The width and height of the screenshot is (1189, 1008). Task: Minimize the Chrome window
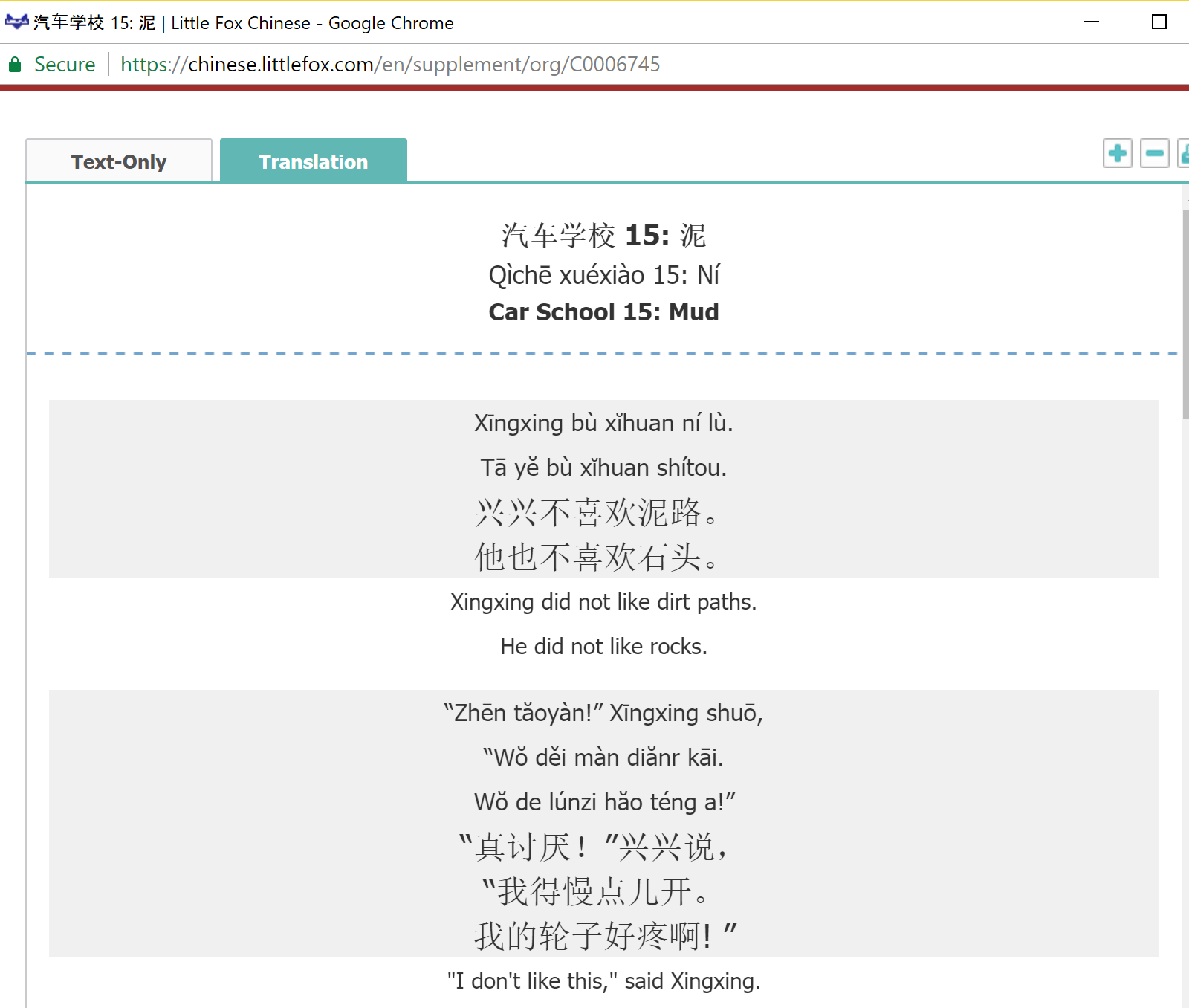pyautogui.click(x=1091, y=22)
